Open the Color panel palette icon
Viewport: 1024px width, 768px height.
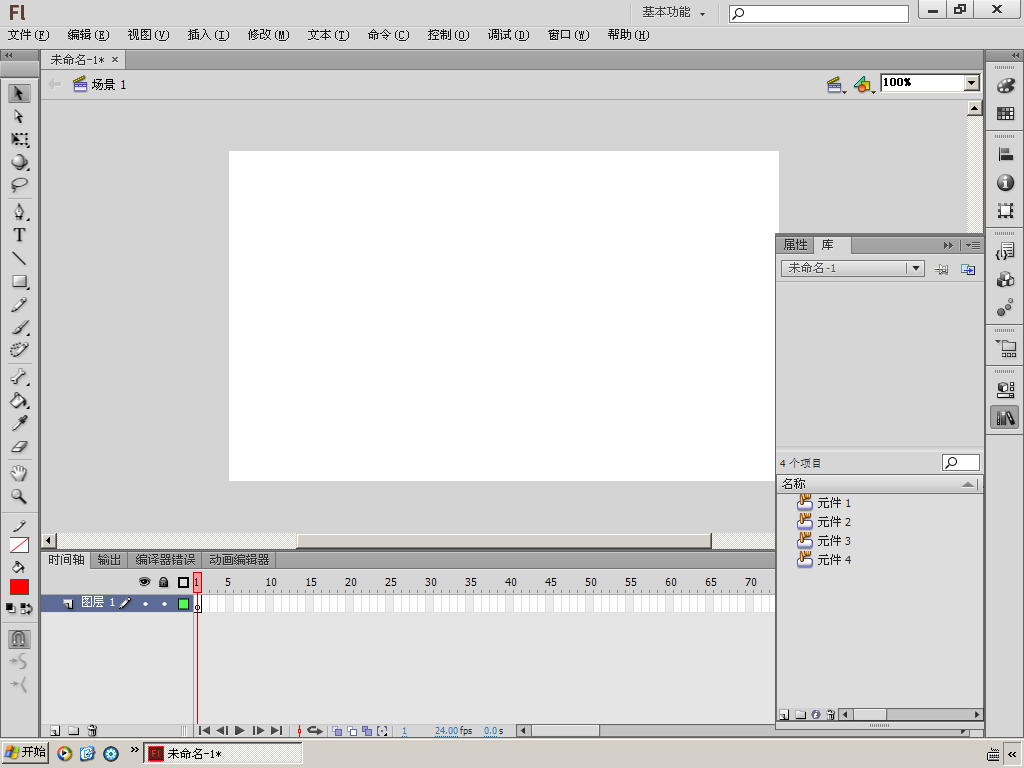[1005, 86]
